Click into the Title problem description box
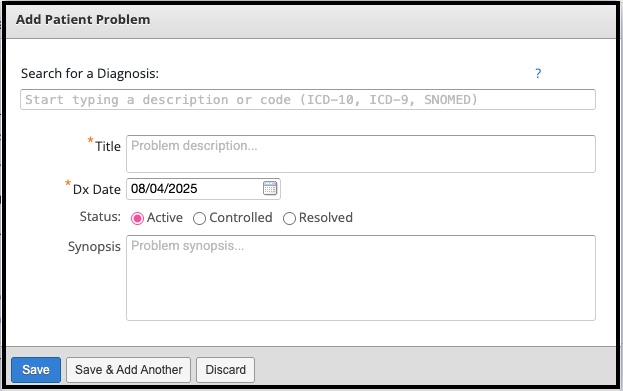Viewport: 623px width, 391px height. point(361,154)
